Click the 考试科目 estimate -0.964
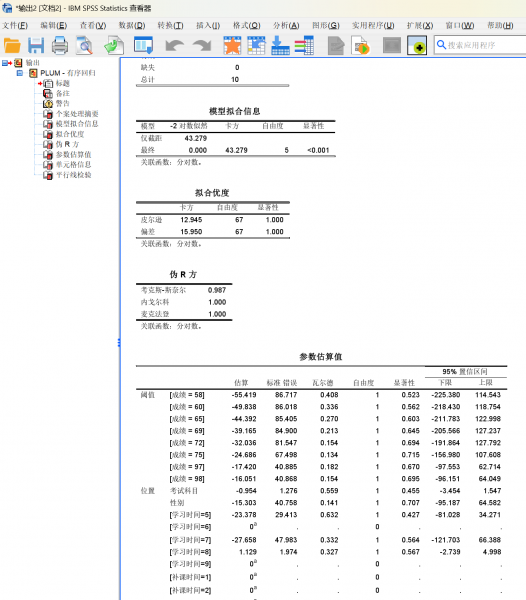526x600 pixels. pos(244,491)
